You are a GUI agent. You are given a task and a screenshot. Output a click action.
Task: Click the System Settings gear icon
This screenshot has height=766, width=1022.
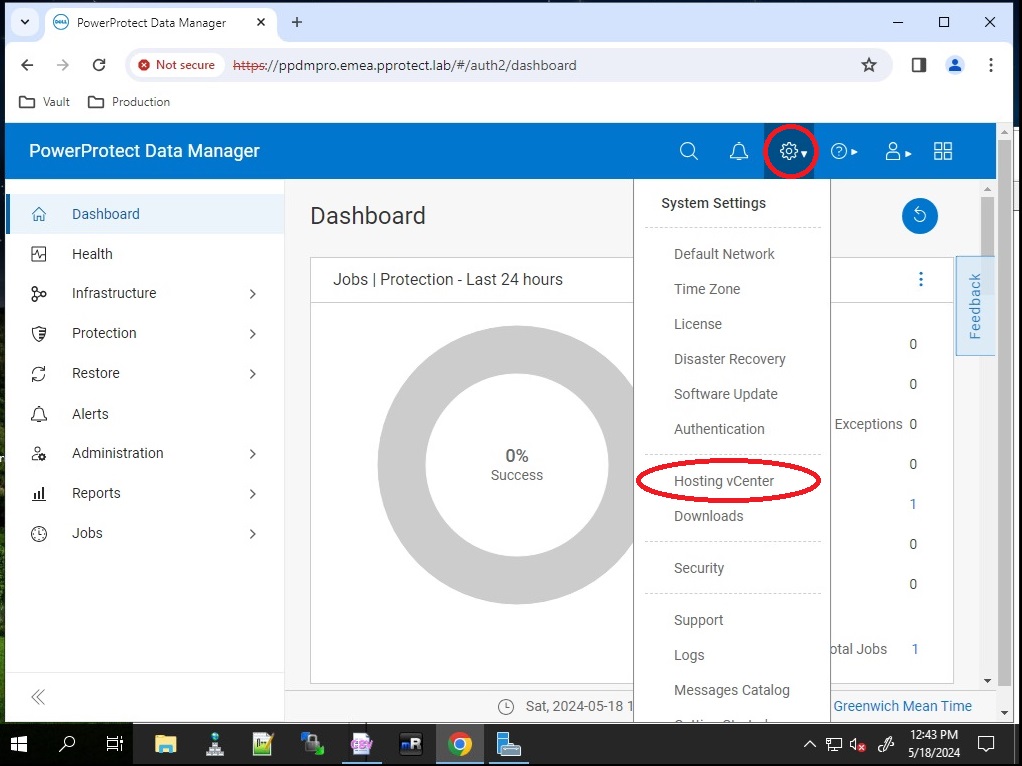coord(789,151)
